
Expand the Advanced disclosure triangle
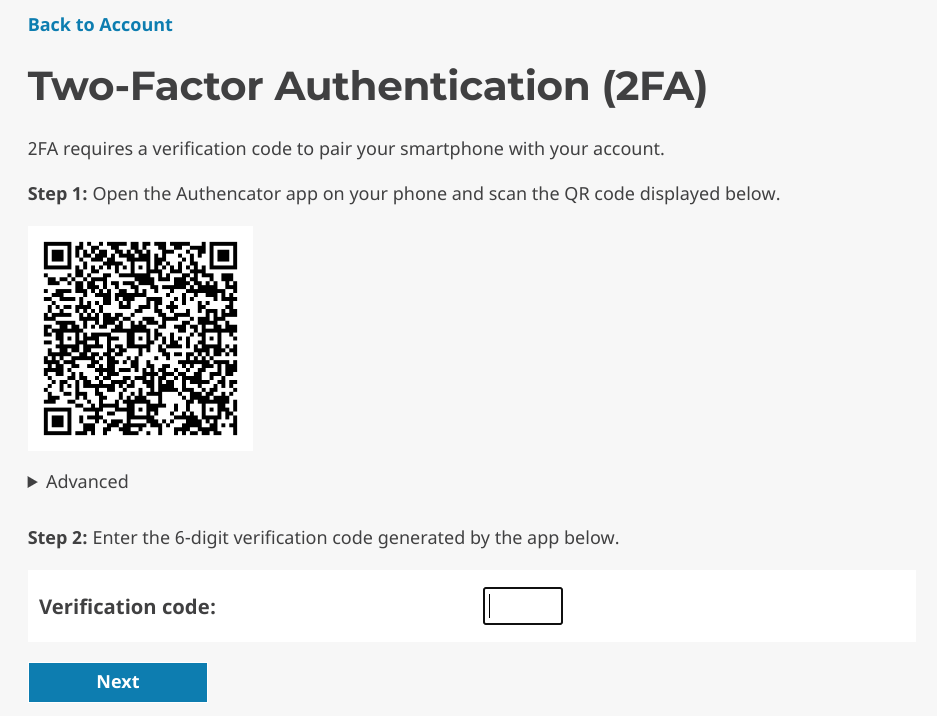click(33, 482)
